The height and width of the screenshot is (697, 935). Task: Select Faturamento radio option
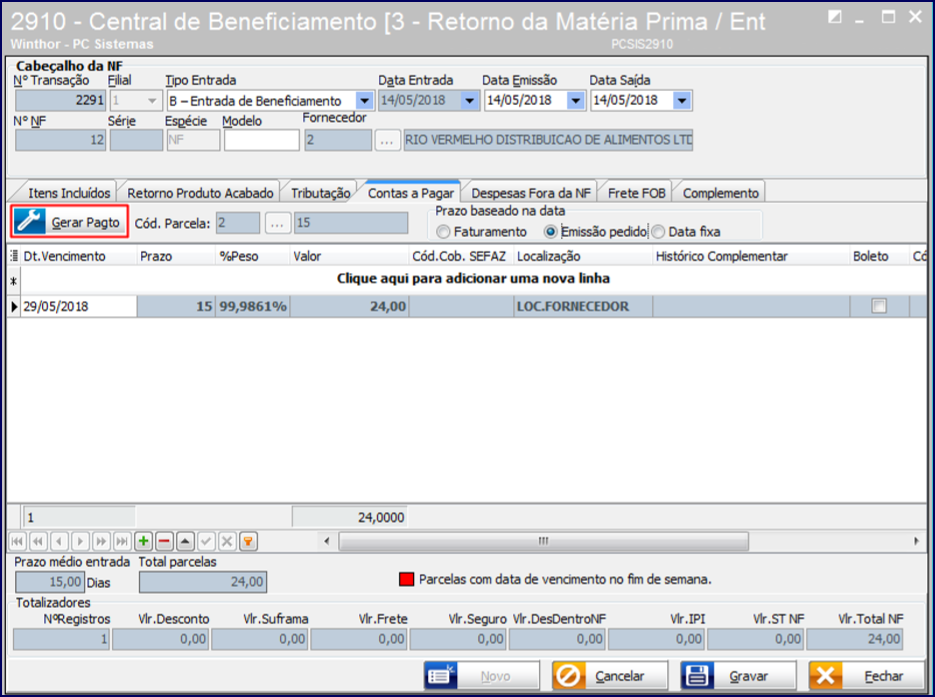[x=443, y=231]
